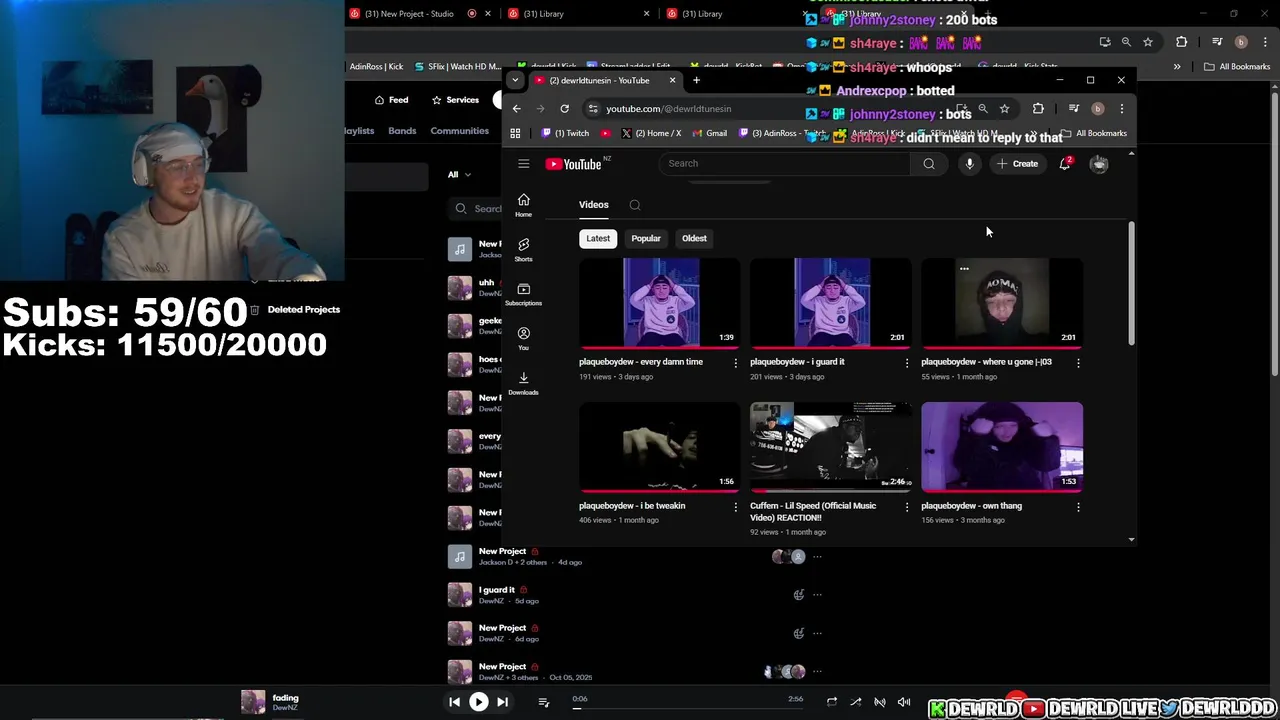Screen dimensions: 1280x720
Task: Open the YouTube hamburger guide menu
Action: [x=523, y=164]
